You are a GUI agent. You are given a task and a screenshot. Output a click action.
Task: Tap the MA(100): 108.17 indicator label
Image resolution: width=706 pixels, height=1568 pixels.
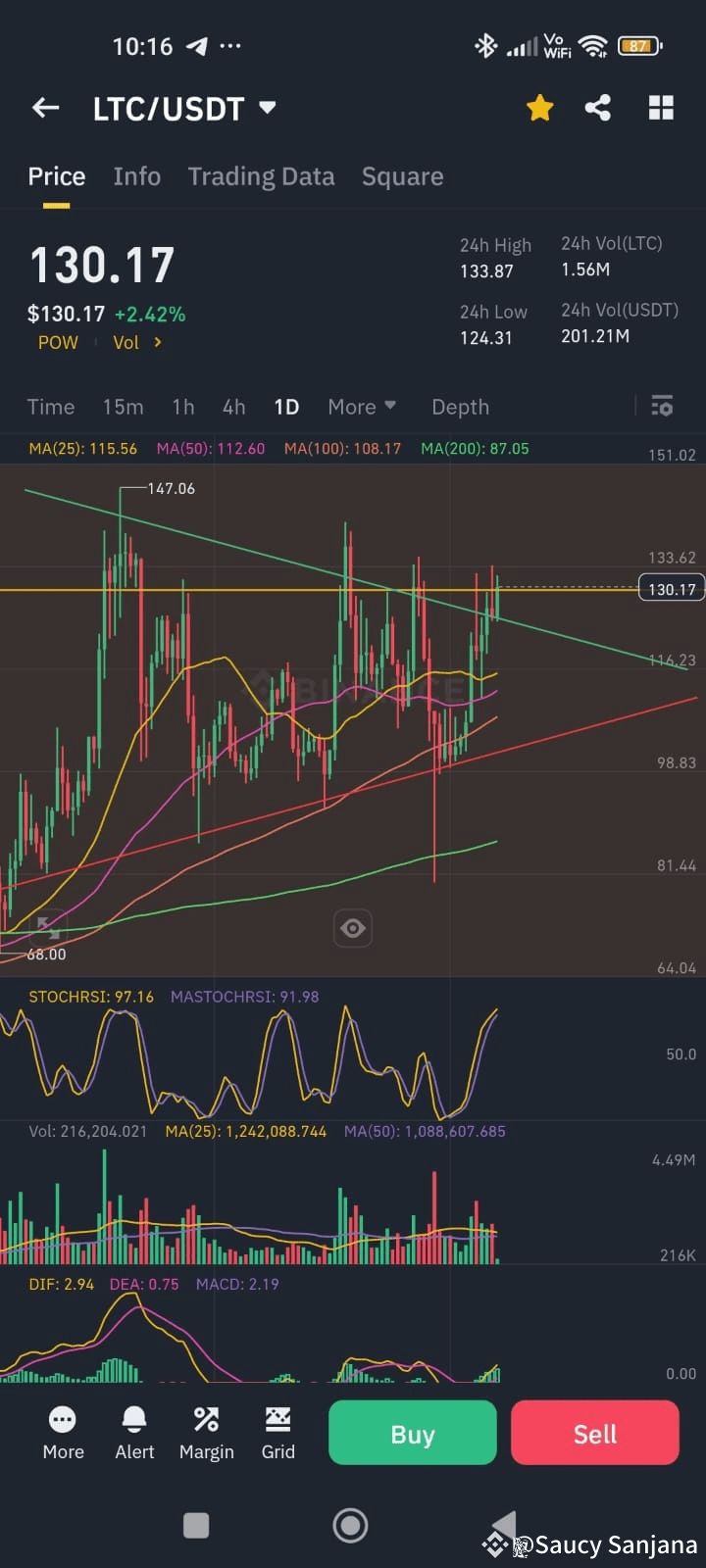(x=342, y=449)
